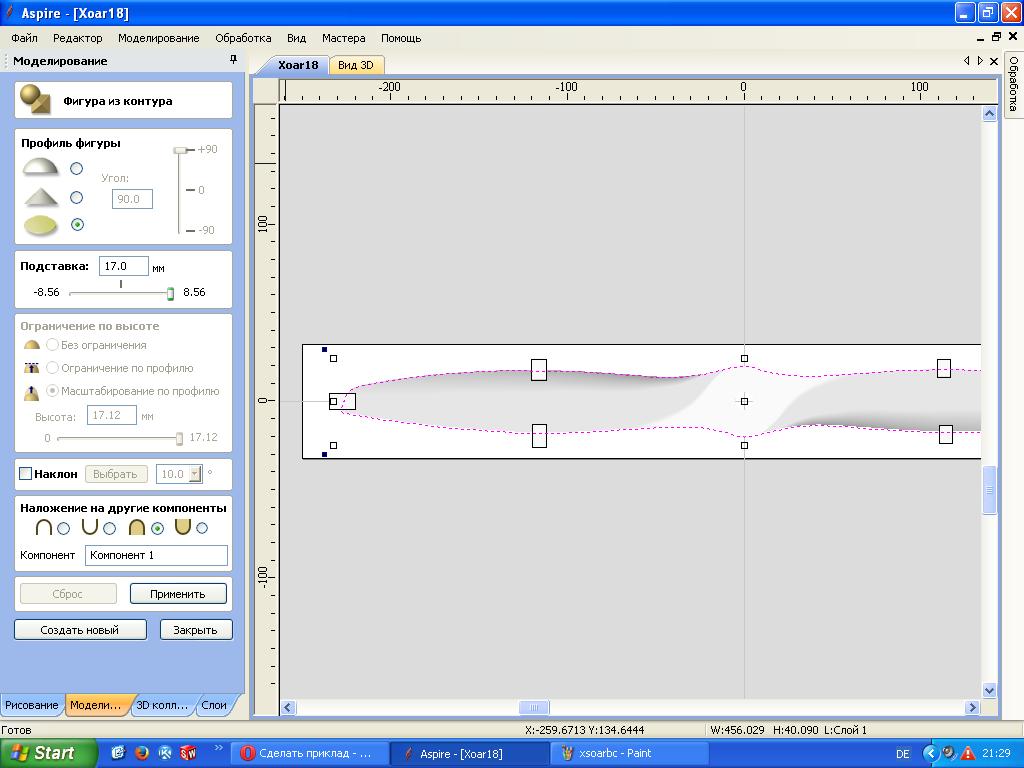
Task: Click the DE language indicator in tray
Action: tap(903, 754)
